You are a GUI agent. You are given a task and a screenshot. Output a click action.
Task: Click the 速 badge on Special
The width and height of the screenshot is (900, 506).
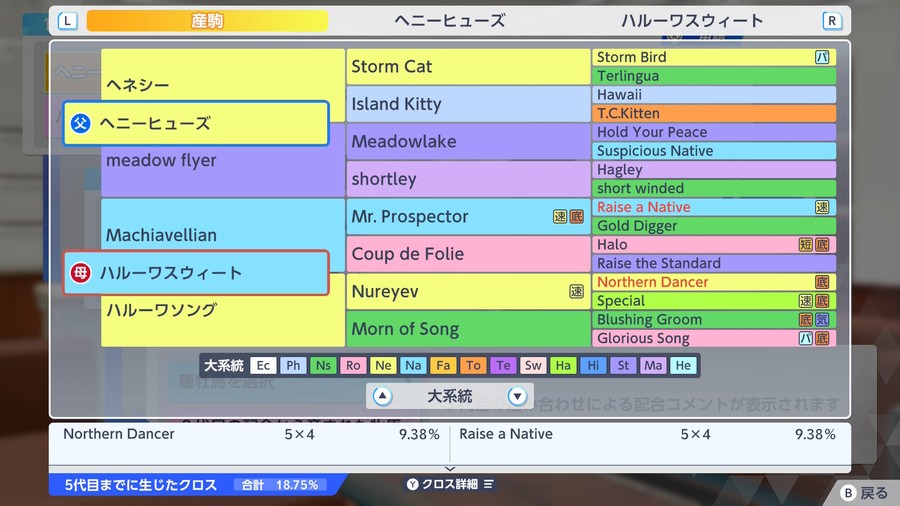pyautogui.click(x=806, y=301)
